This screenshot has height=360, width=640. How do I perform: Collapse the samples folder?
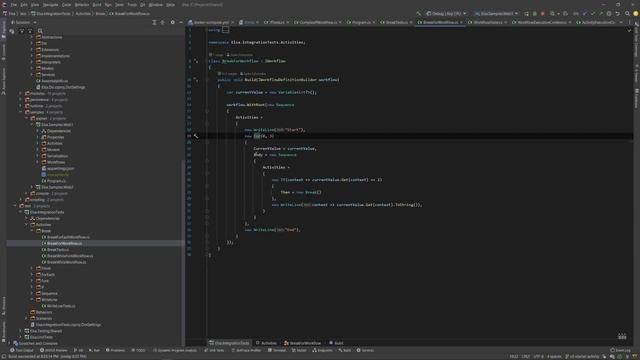20,112
